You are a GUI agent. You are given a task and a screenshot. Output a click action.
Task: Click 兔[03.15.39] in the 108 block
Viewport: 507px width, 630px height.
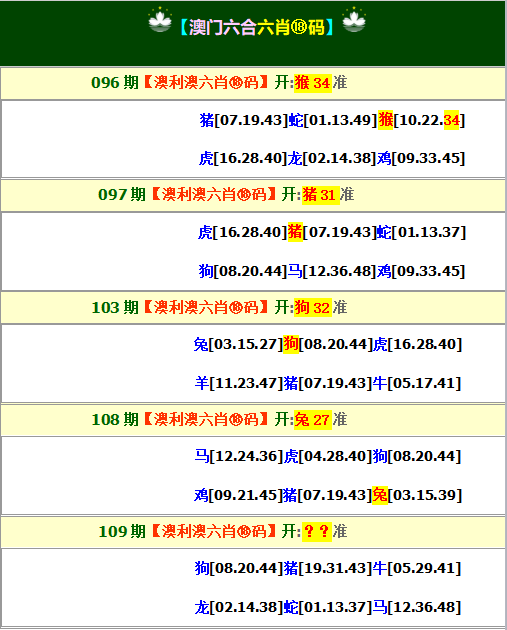[417, 495]
